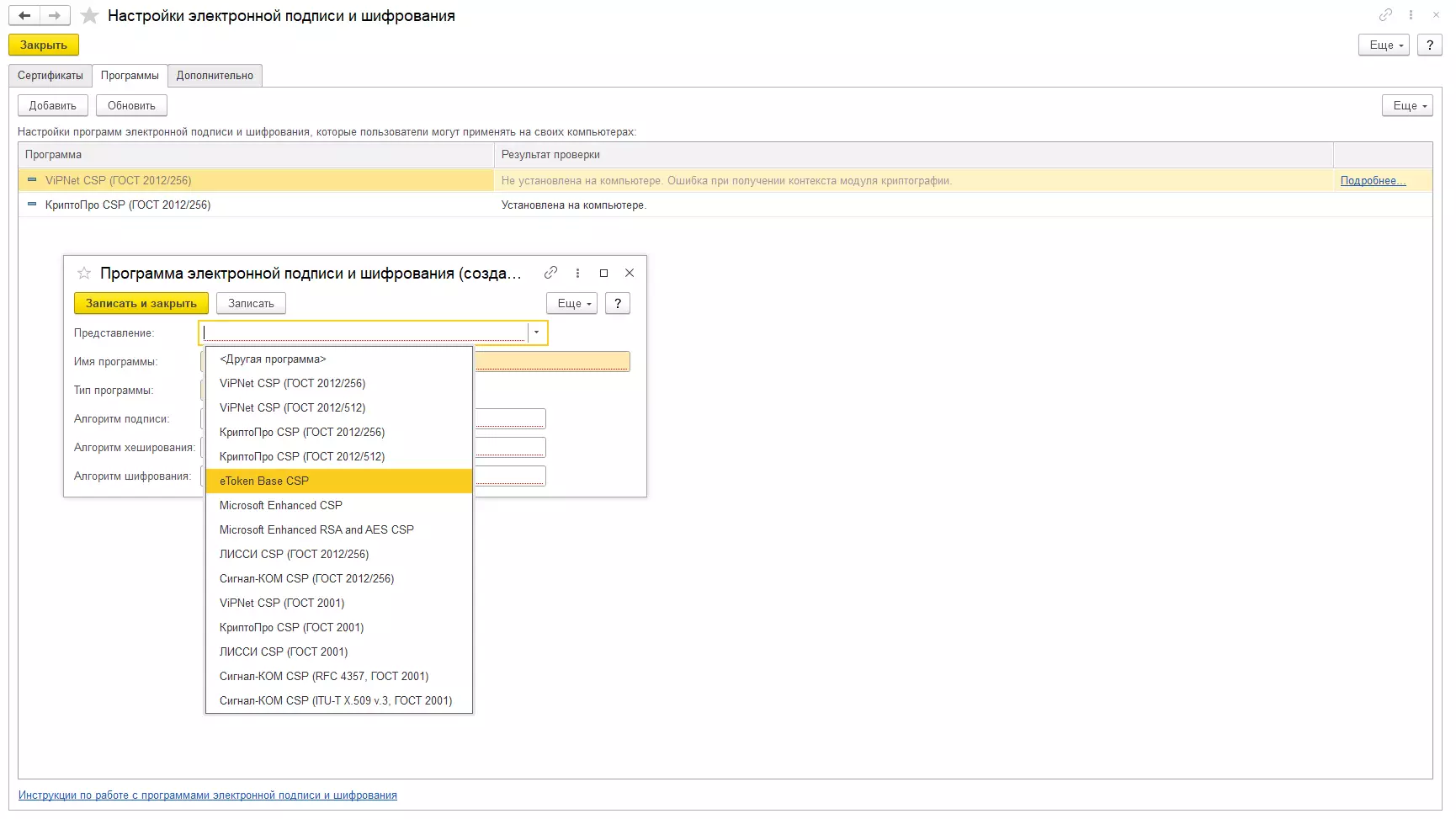Switch to the Дополнительно tab
The width and height of the screenshot is (1456, 819).
coord(215,76)
